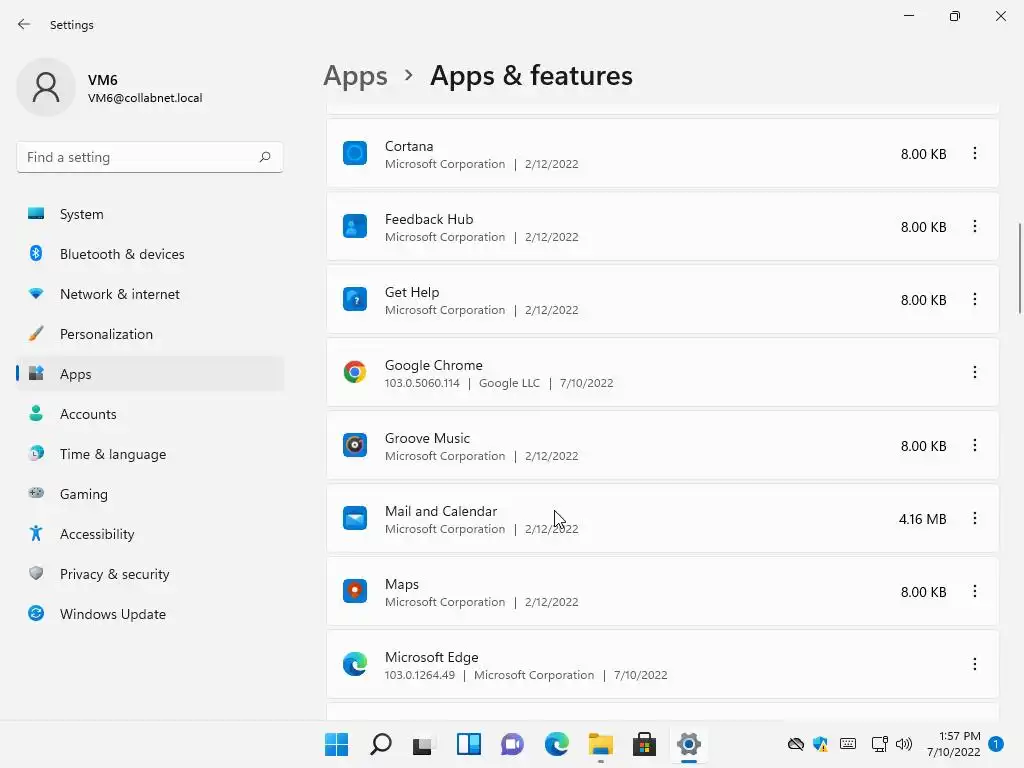Open Chat from the taskbar
Image resolution: width=1024 pixels, height=768 pixels.
(x=512, y=744)
